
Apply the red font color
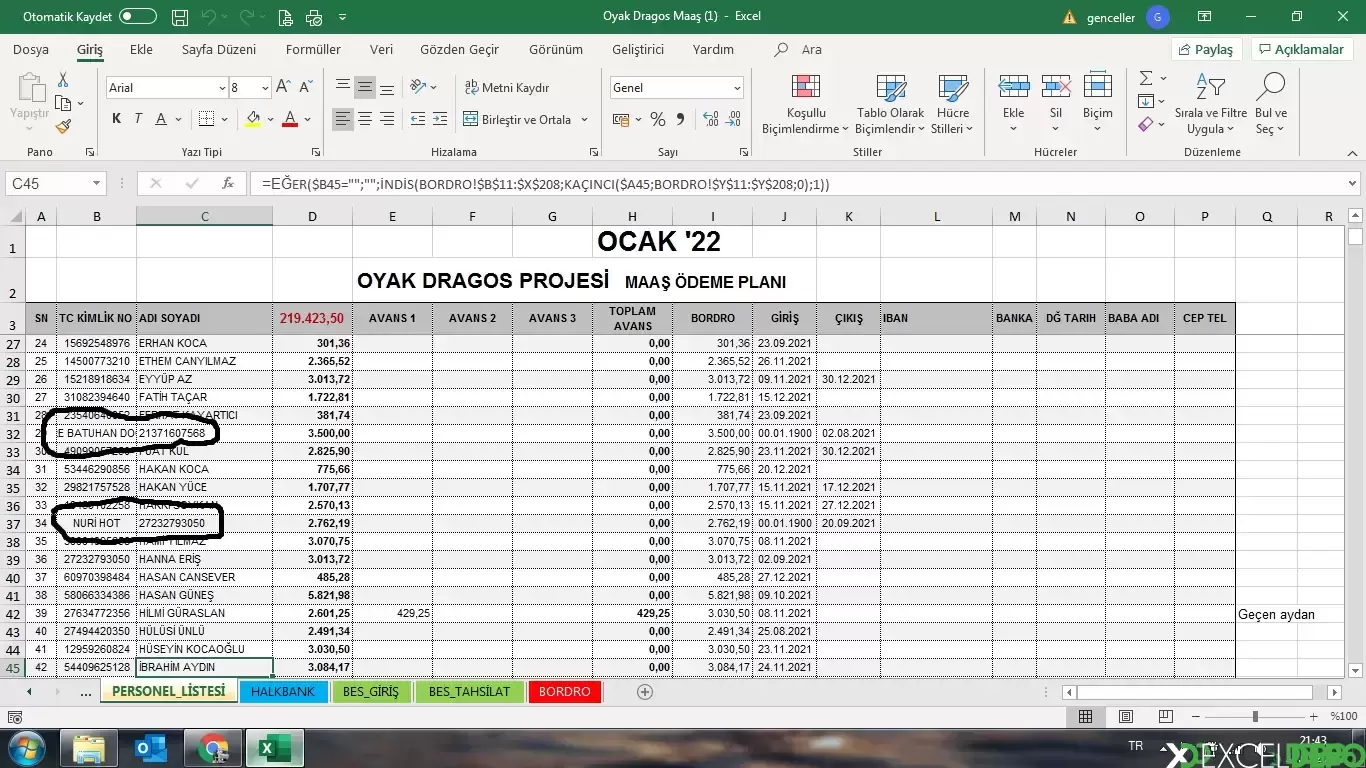tap(290, 119)
